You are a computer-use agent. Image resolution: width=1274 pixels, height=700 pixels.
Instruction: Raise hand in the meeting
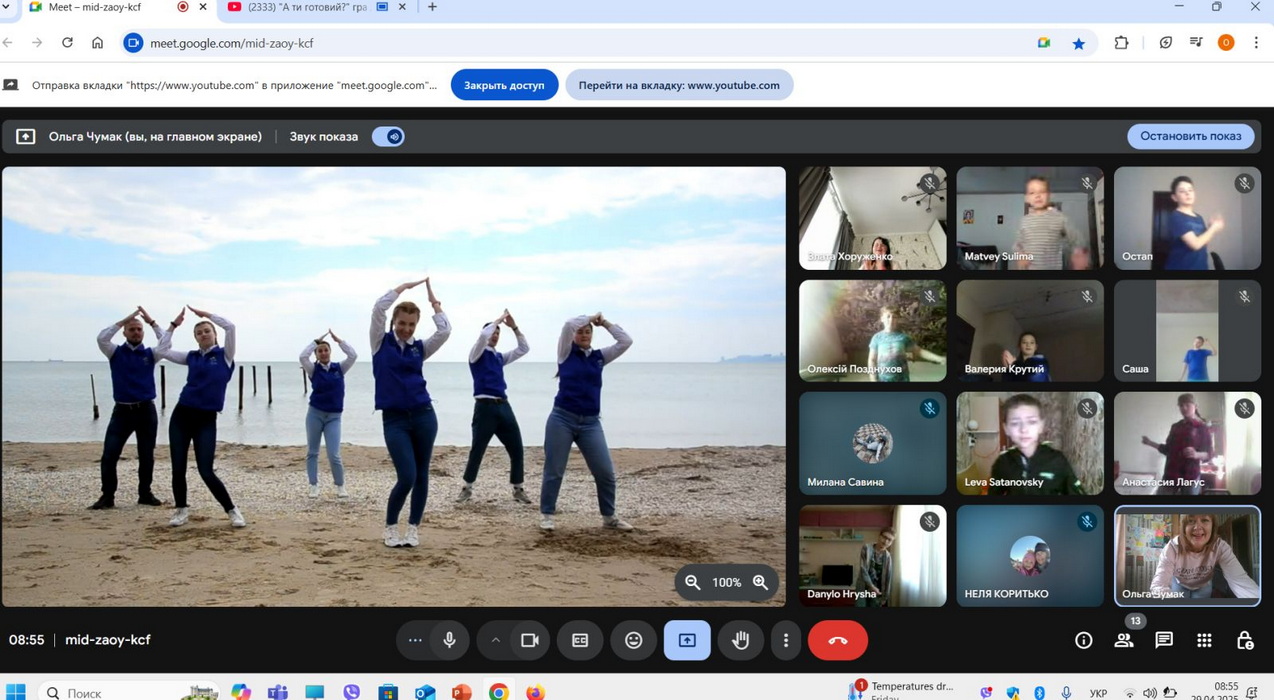(740, 640)
